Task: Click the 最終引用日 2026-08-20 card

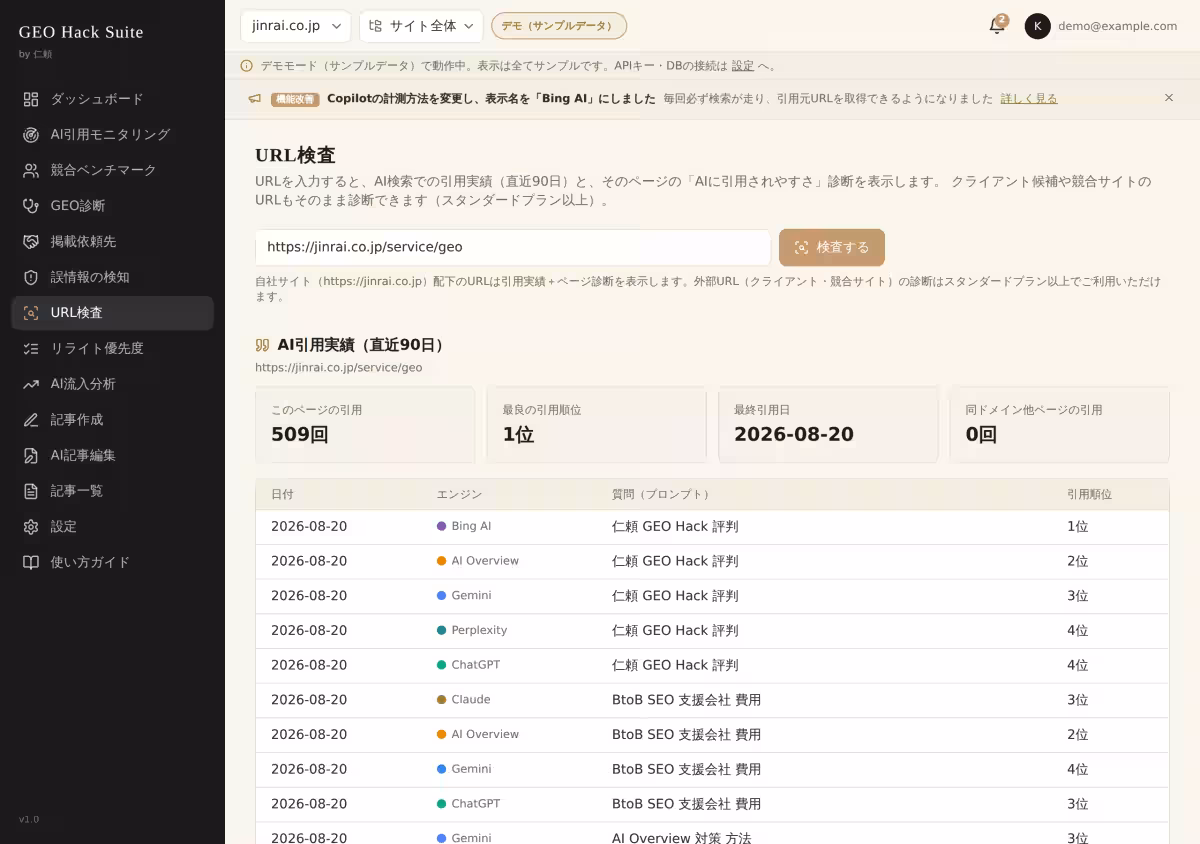Action: coord(828,425)
